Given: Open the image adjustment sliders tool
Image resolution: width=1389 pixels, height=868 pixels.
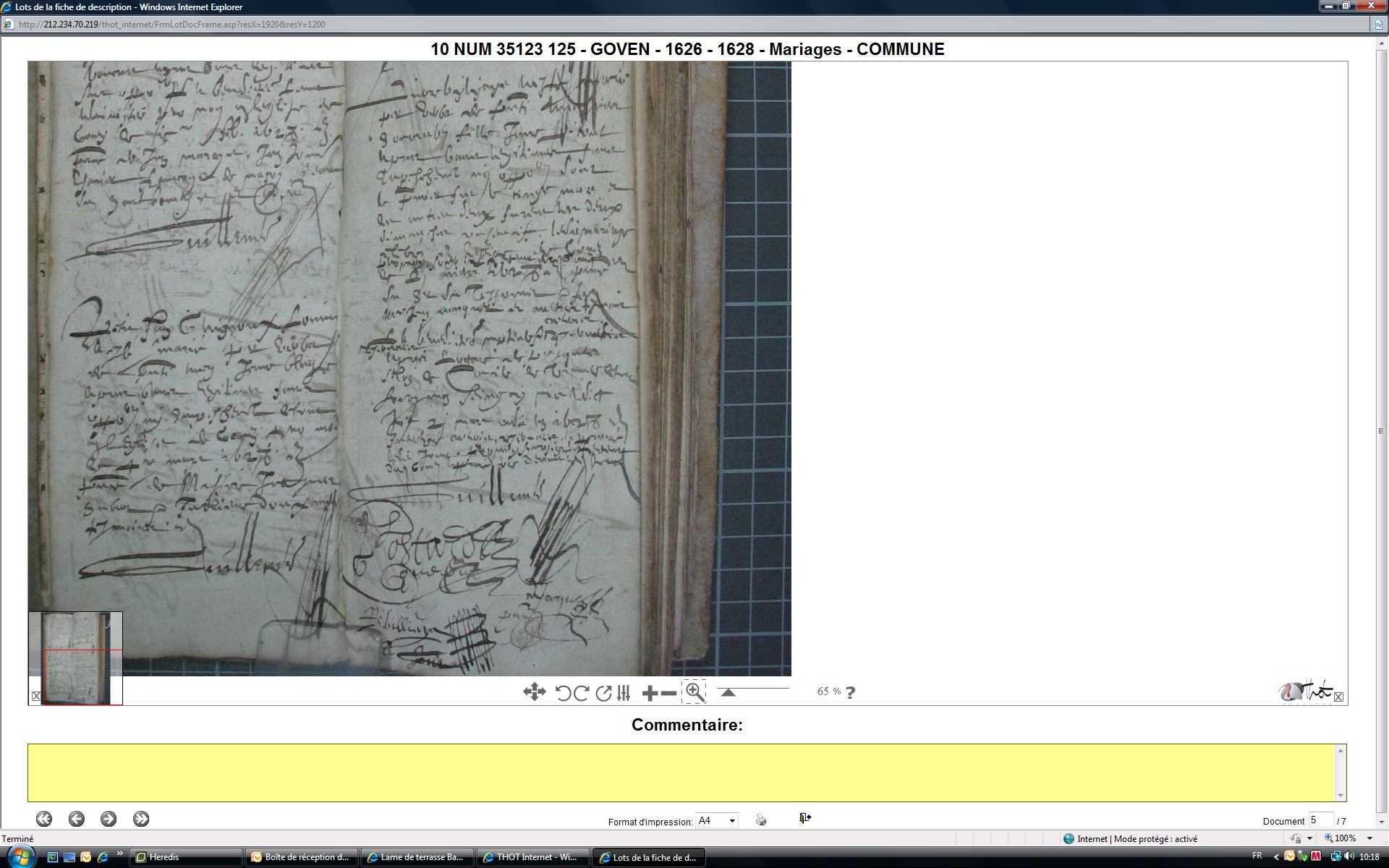Looking at the screenshot, I should point(624,693).
